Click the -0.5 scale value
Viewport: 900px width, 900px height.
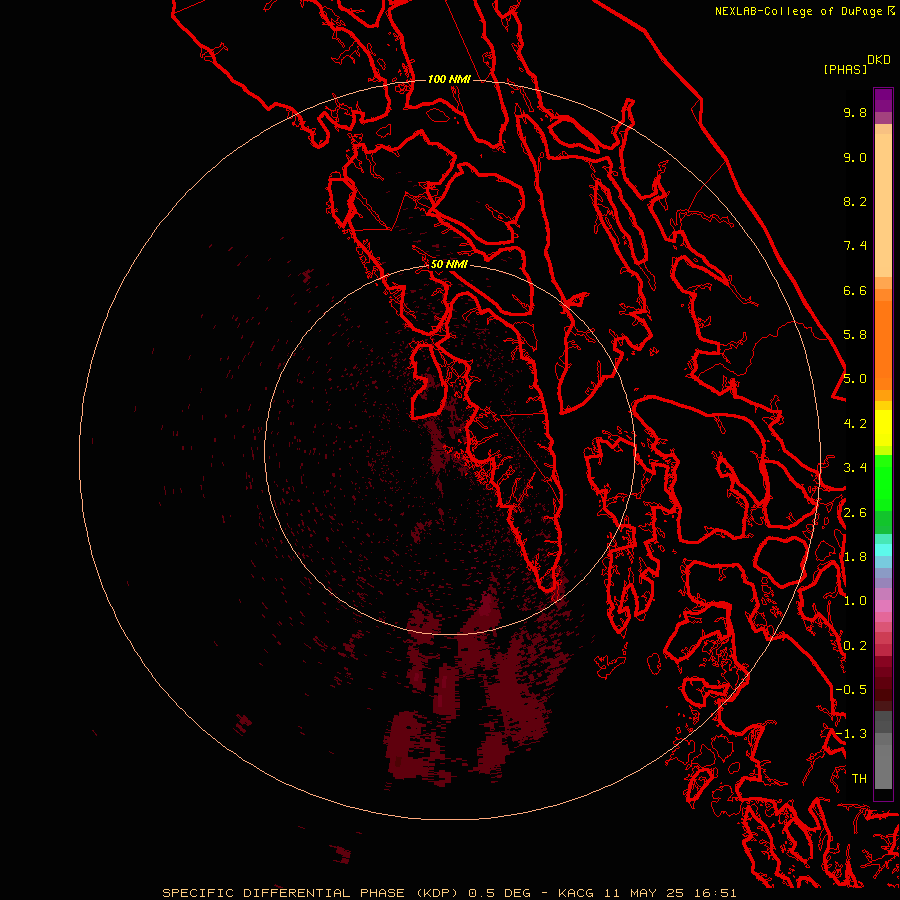pos(851,690)
